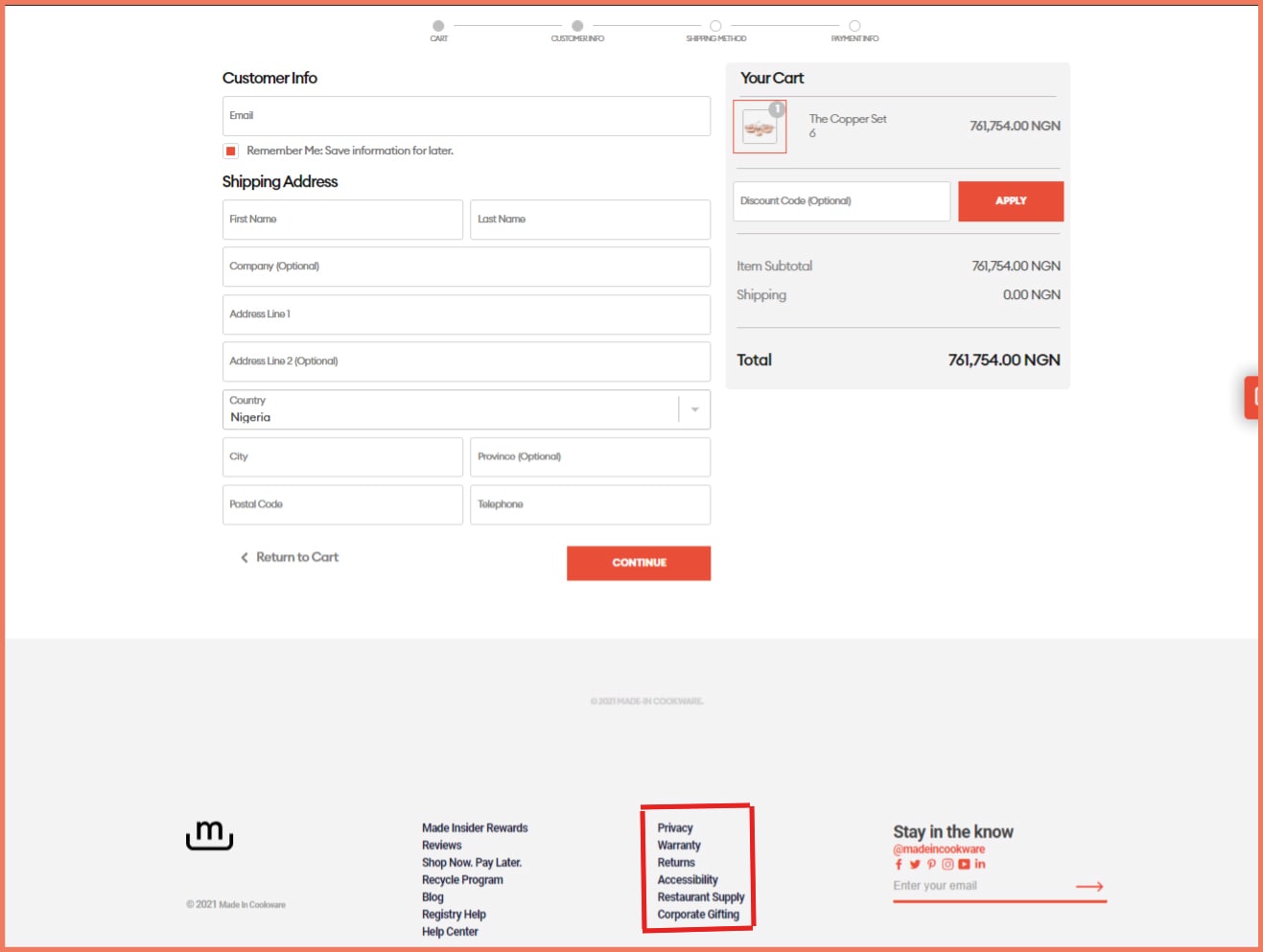Viewport: 1263px width, 952px height.
Task: Focus the Address Line 1 field
Action: 466,314
